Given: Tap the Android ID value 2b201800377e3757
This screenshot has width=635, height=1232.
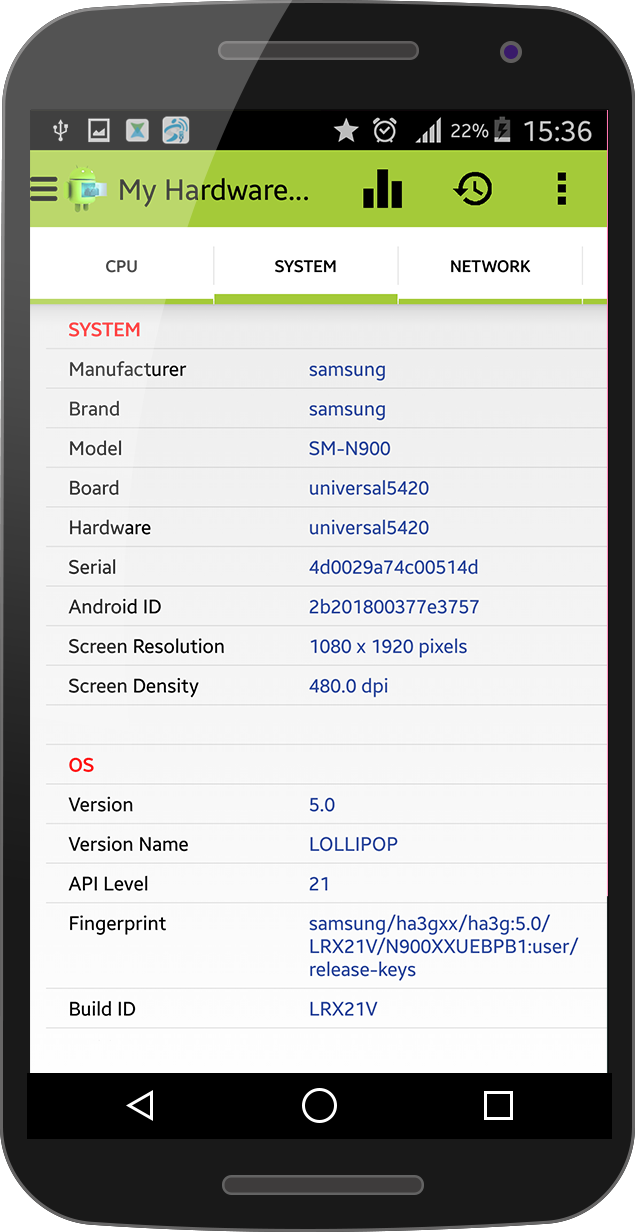Looking at the screenshot, I should pyautogui.click(x=394, y=607).
